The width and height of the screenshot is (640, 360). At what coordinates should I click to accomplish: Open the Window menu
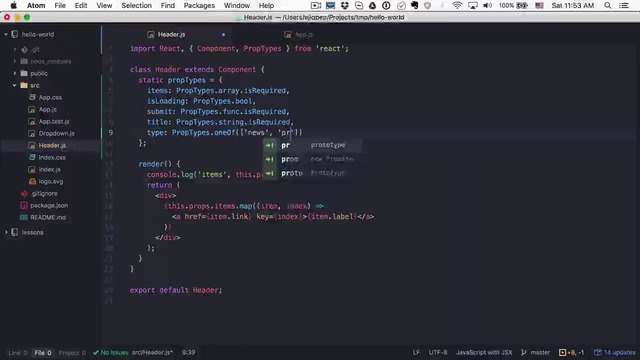(x=237, y=5)
